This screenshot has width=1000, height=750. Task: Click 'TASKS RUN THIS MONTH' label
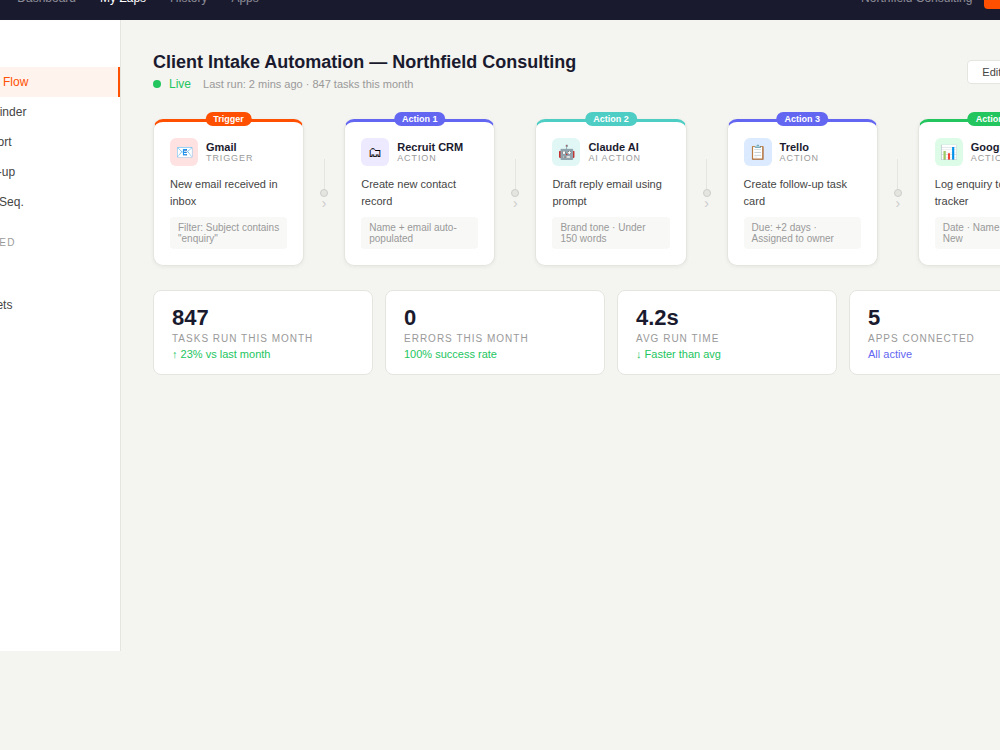(x=242, y=338)
